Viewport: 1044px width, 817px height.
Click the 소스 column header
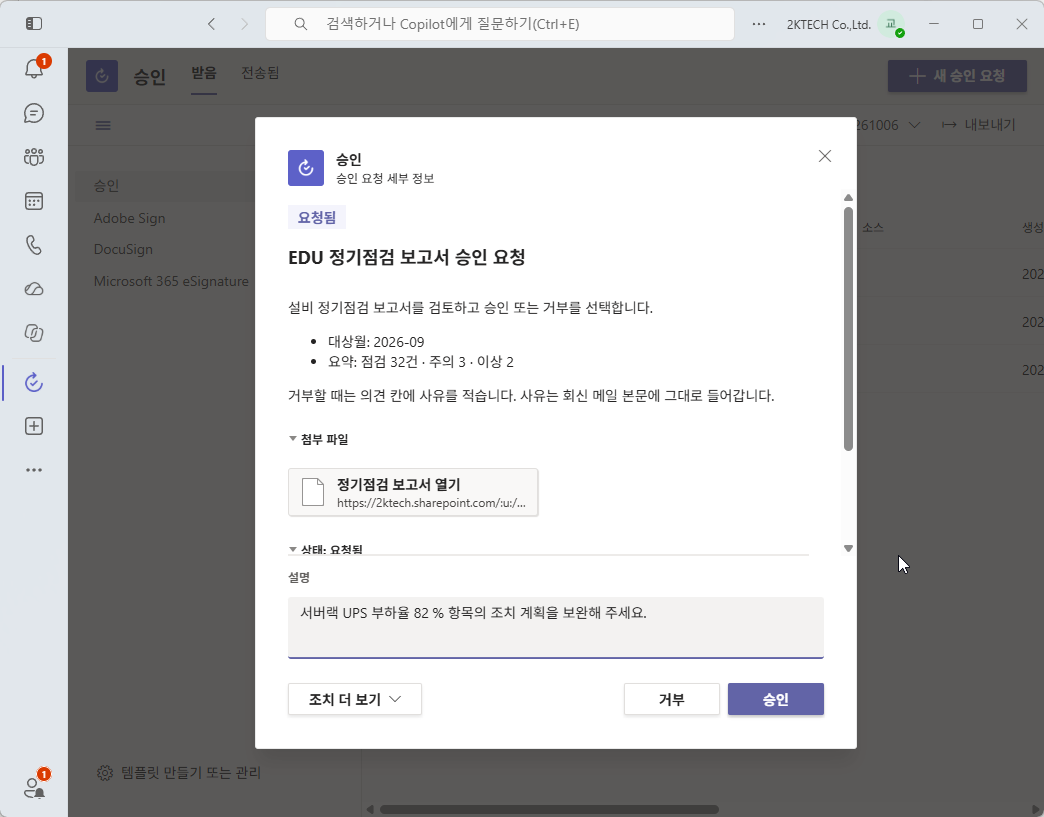click(x=873, y=228)
